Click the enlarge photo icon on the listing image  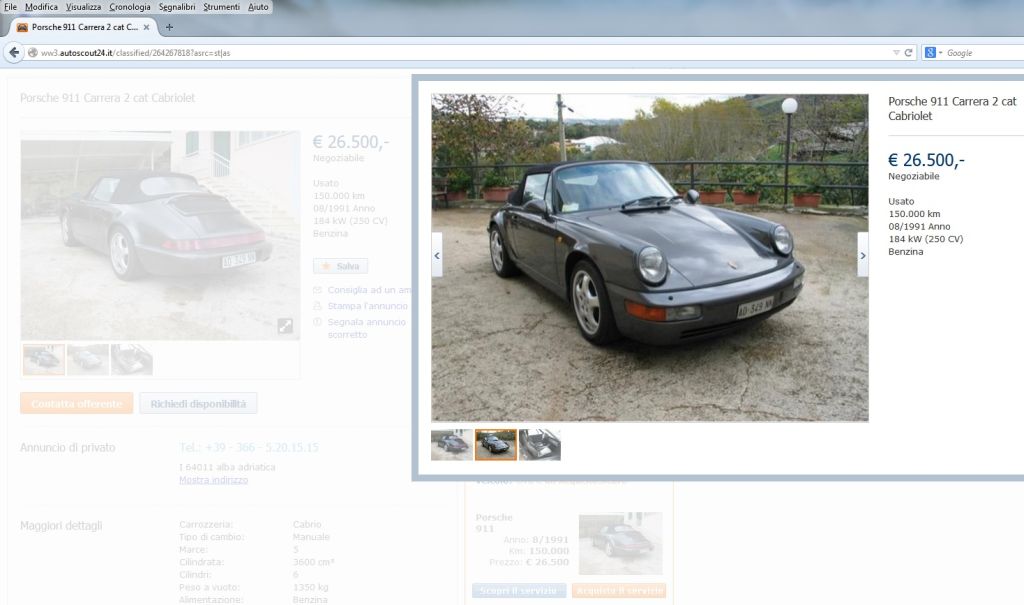coord(285,325)
